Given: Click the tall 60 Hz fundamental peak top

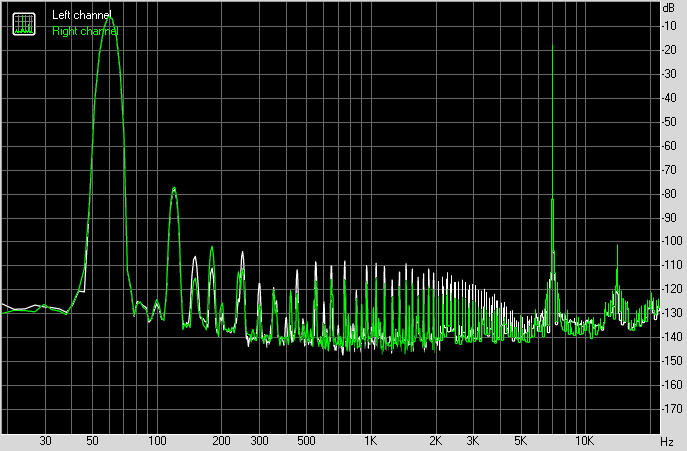Looking at the screenshot, I should [x=110, y=18].
